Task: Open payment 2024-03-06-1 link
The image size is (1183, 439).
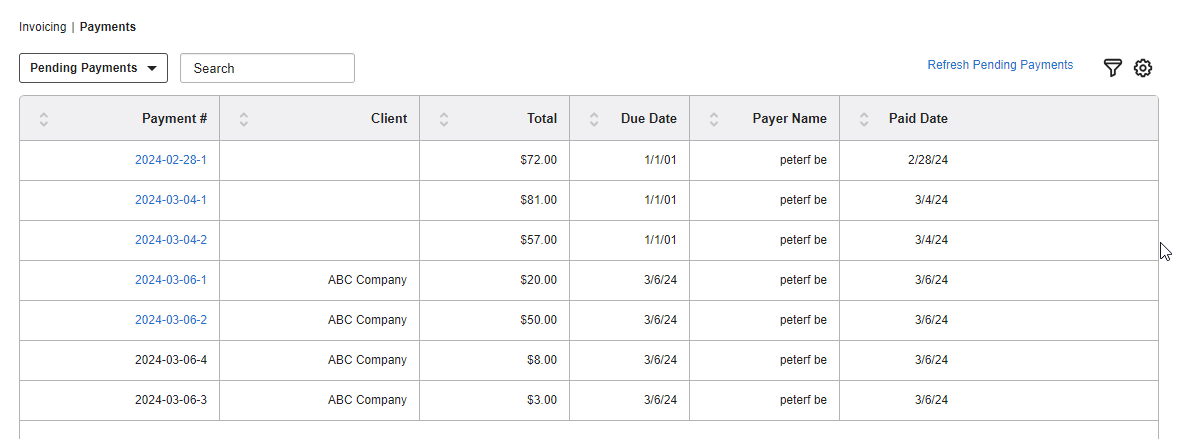Action: pos(171,280)
